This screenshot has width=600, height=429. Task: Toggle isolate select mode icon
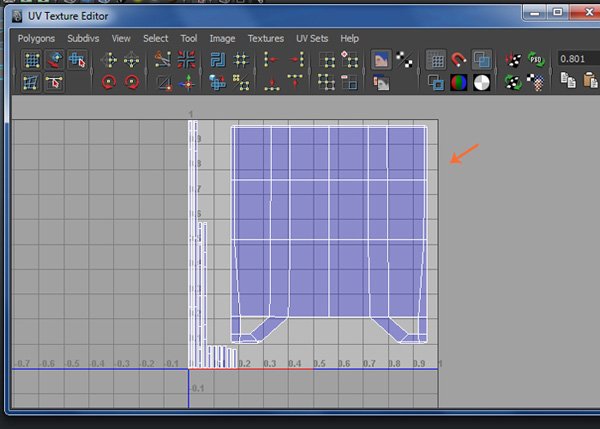tap(327, 60)
